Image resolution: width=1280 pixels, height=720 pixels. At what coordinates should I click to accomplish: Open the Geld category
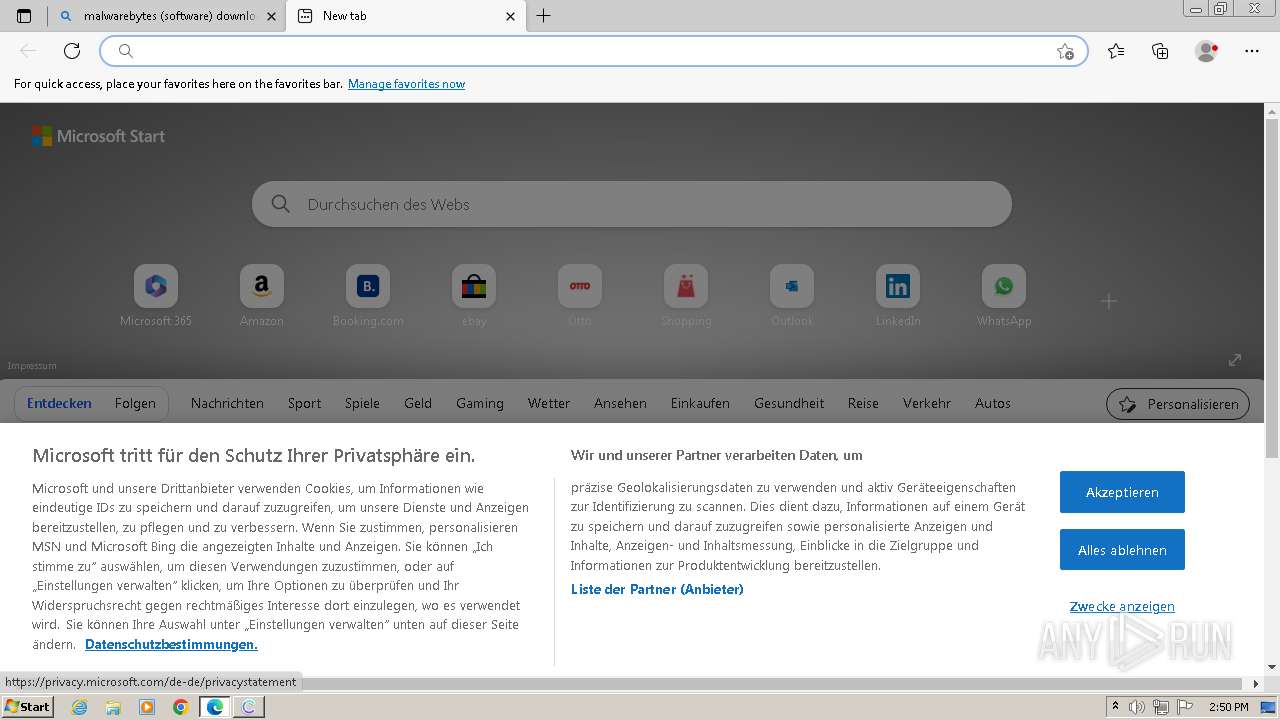click(x=418, y=403)
